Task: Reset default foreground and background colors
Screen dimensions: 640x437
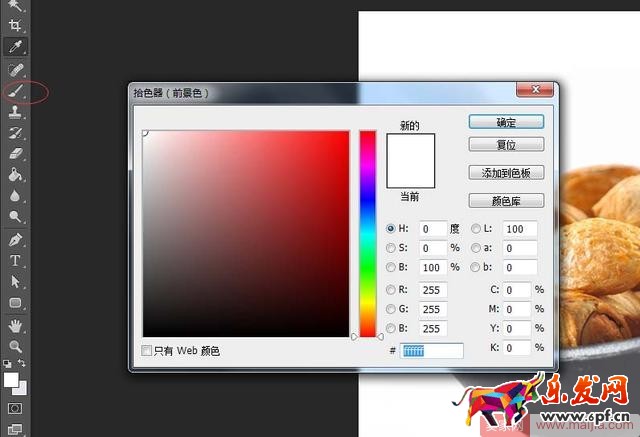Action: coord(7,363)
